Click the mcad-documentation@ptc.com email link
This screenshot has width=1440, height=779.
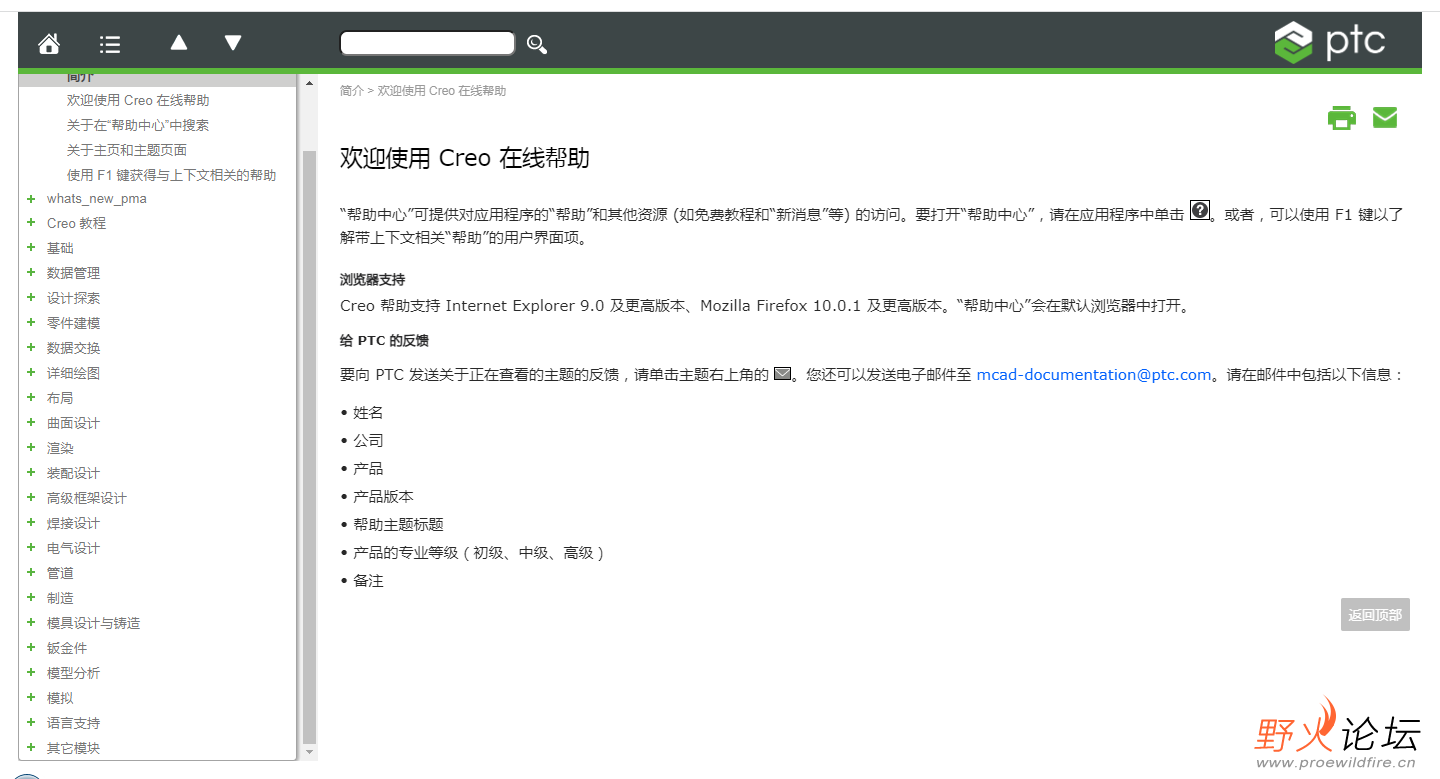pyautogui.click(x=1094, y=375)
